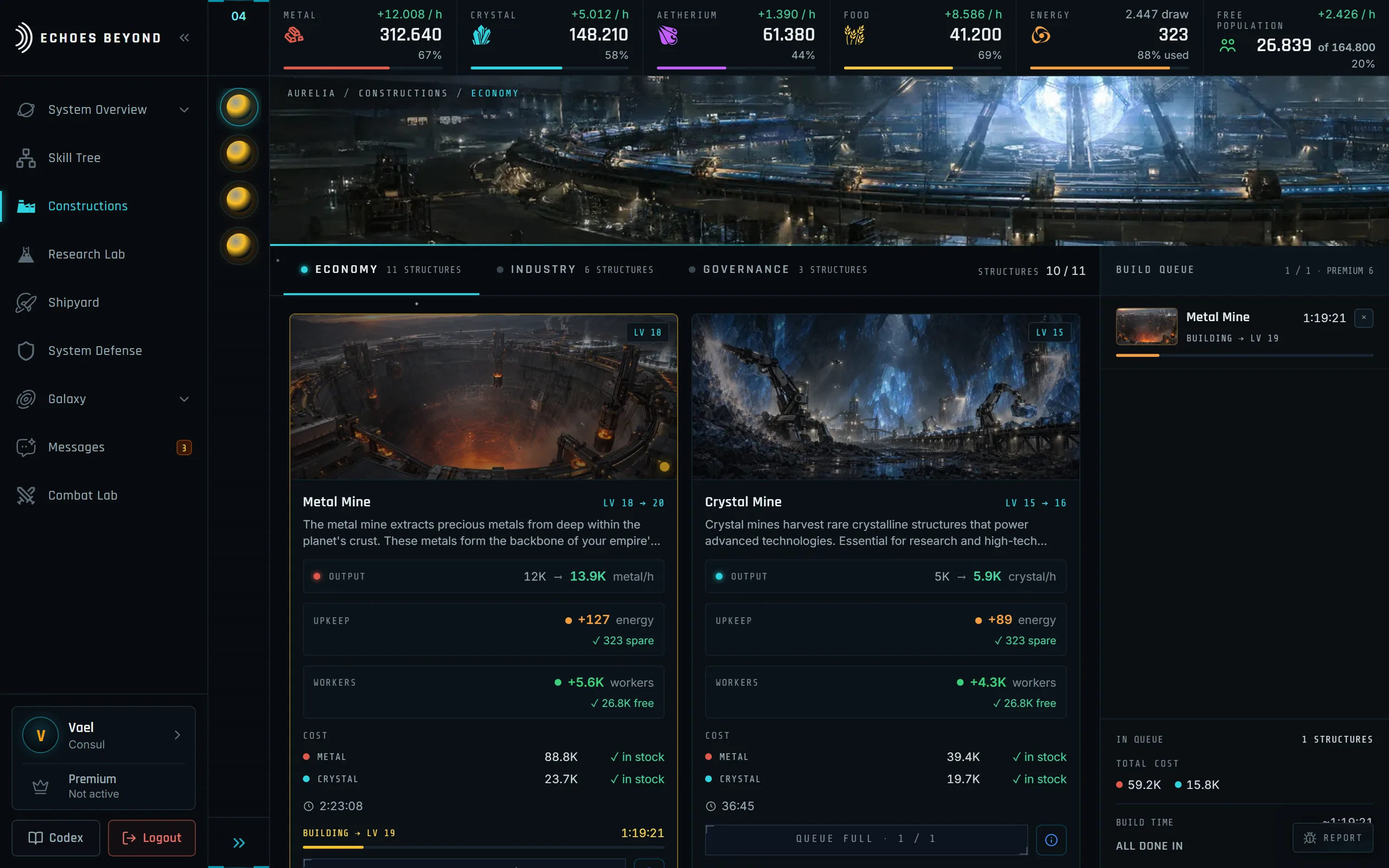Click the crystal resource icon
The width and height of the screenshot is (1389, 868).
click(481, 36)
